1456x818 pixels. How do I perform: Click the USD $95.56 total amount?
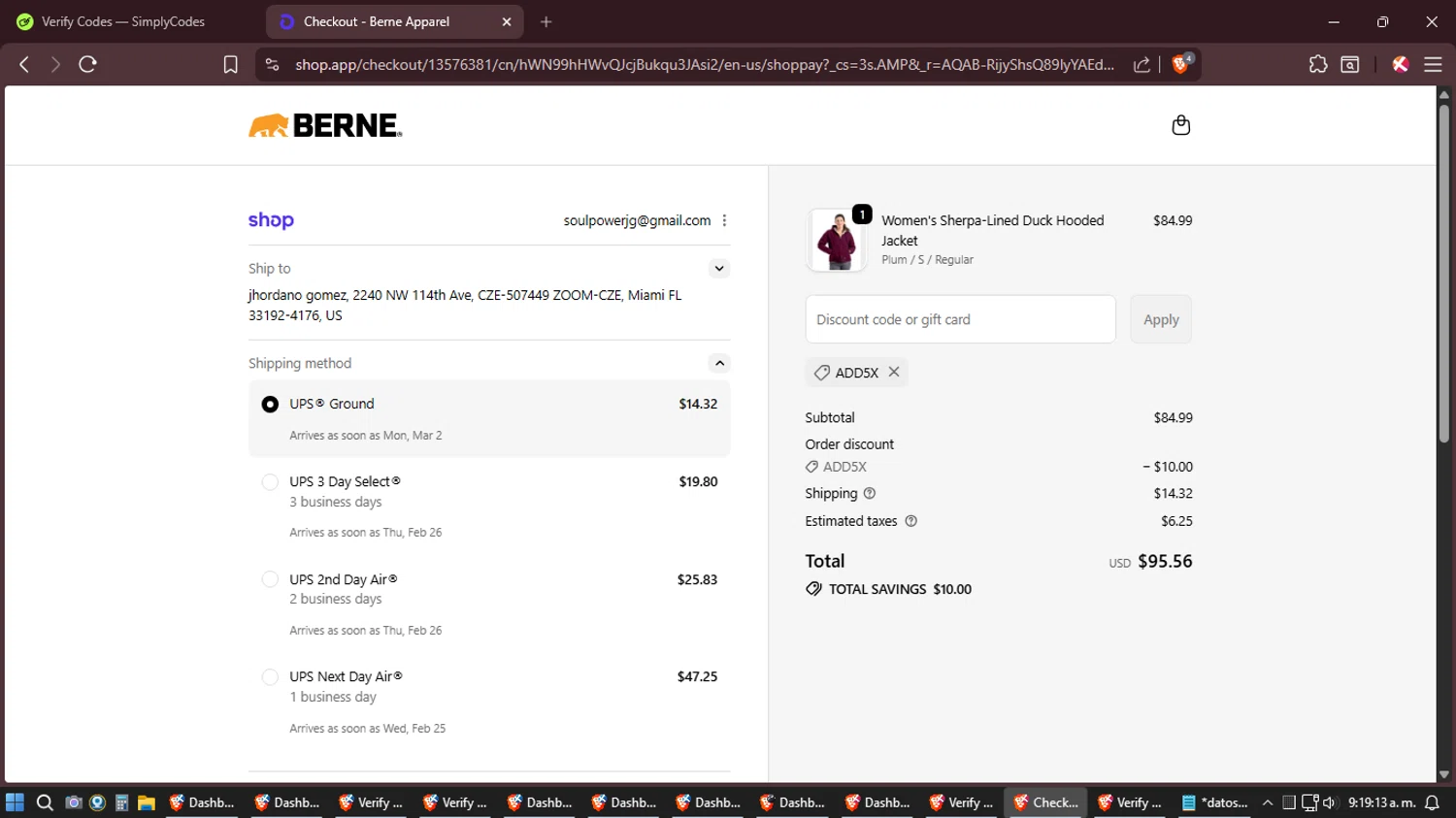click(1150, 561)
